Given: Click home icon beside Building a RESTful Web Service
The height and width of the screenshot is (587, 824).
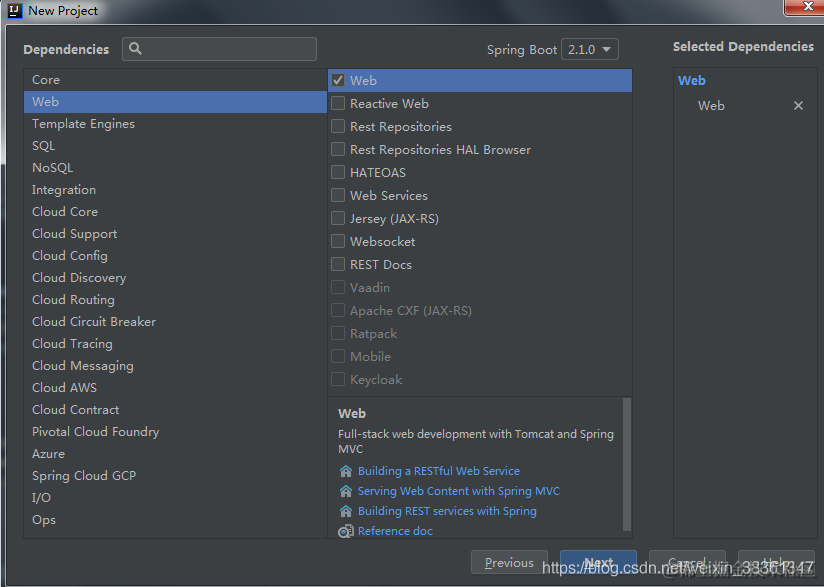Looking at the screenshot, I should coord(345,471).
